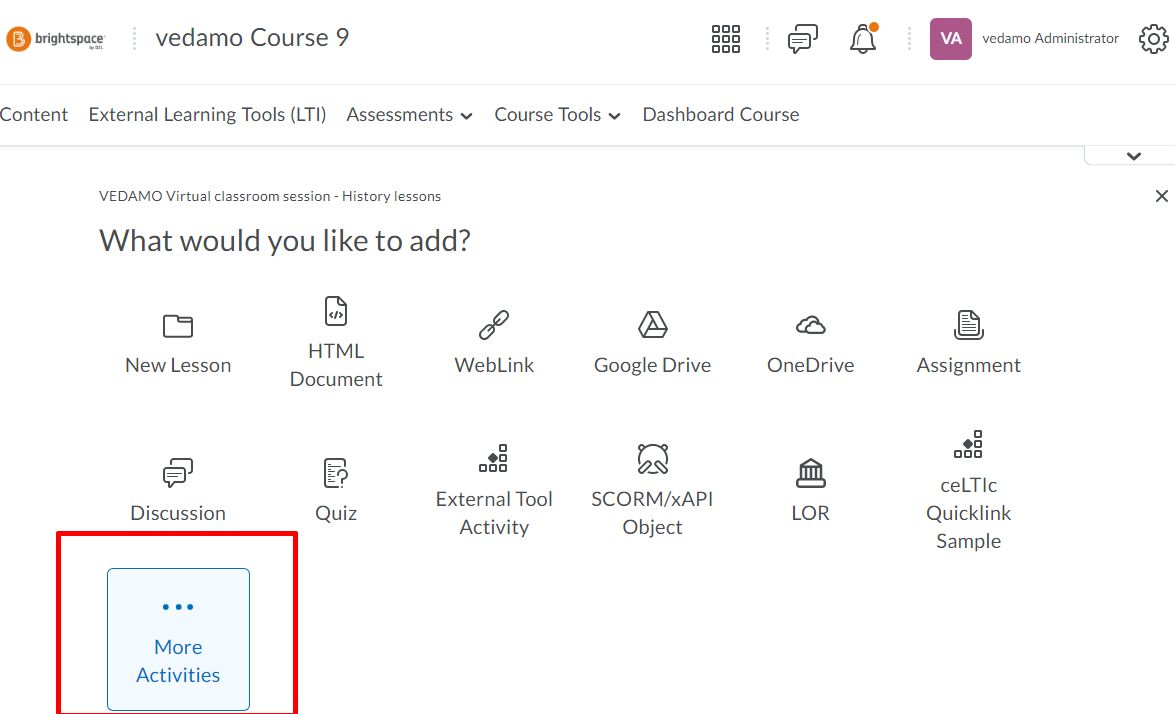Open the admin tools gear icon

click(1153, 39)
